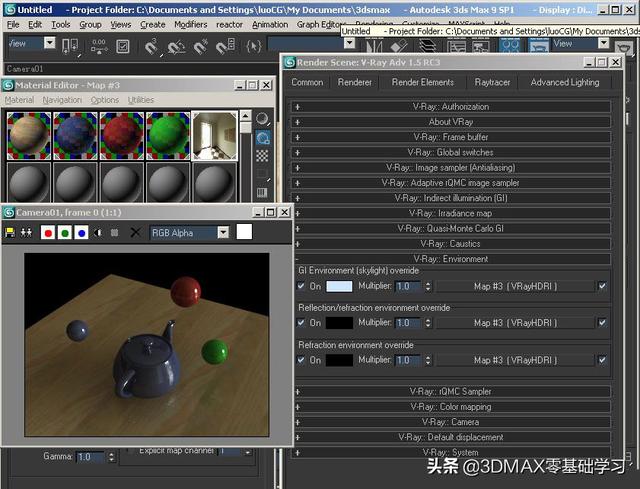Select the wood material sample slot
The height and width of the screenshot is (489, 640).
click(29, 136)
